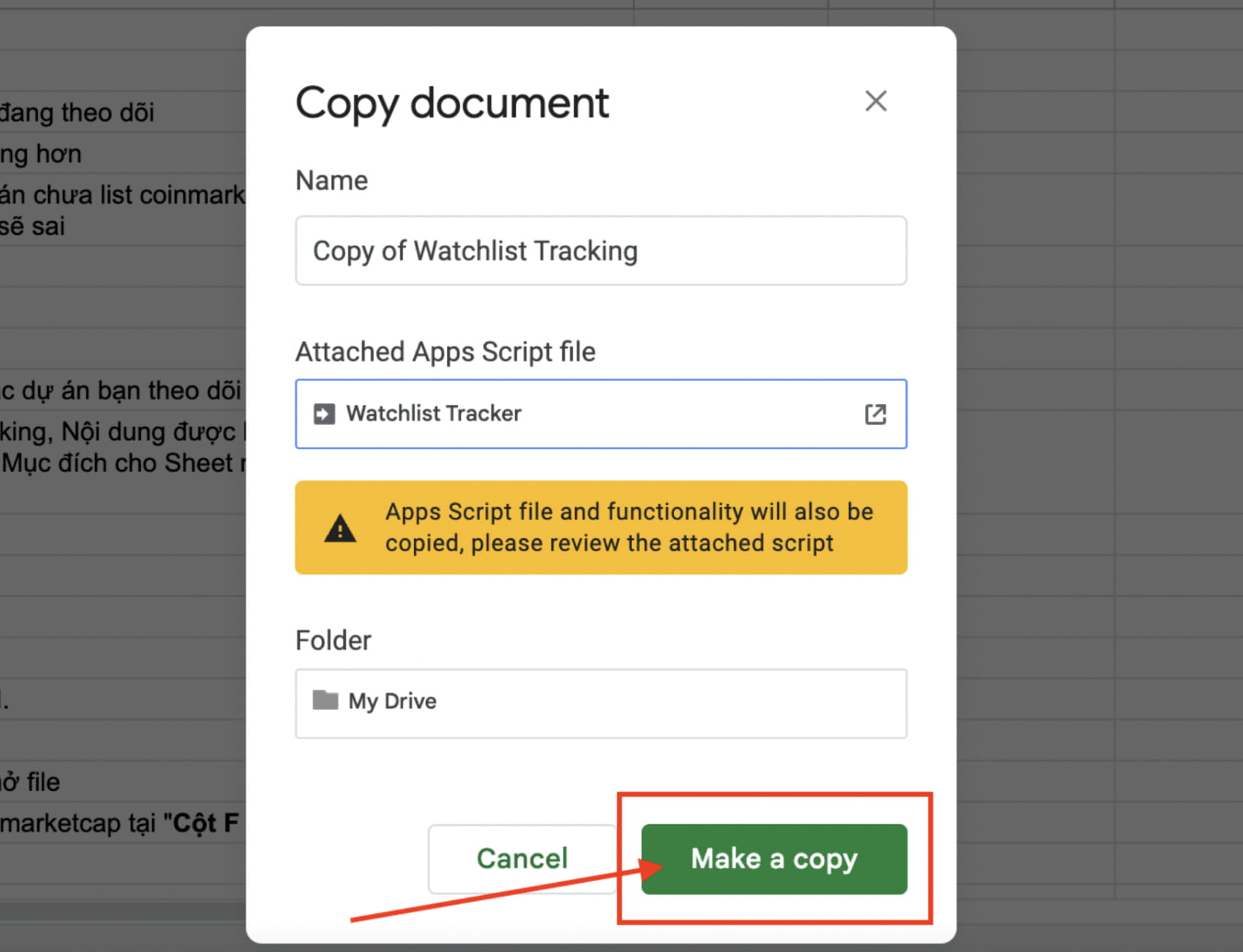The image size is (1243, 952).
Task: Click the Folder label
Action: point(333,640)
